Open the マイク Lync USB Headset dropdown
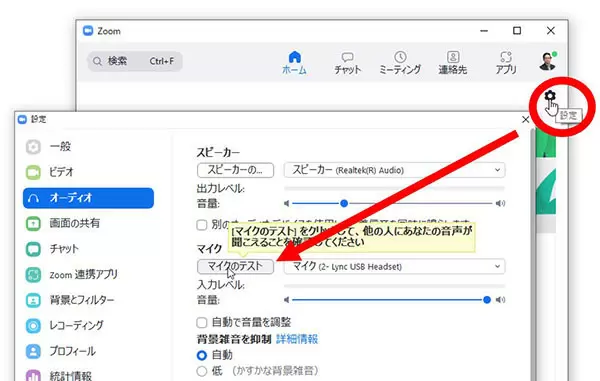The width and height of the screenshot is (600, 381). [394, 266]
